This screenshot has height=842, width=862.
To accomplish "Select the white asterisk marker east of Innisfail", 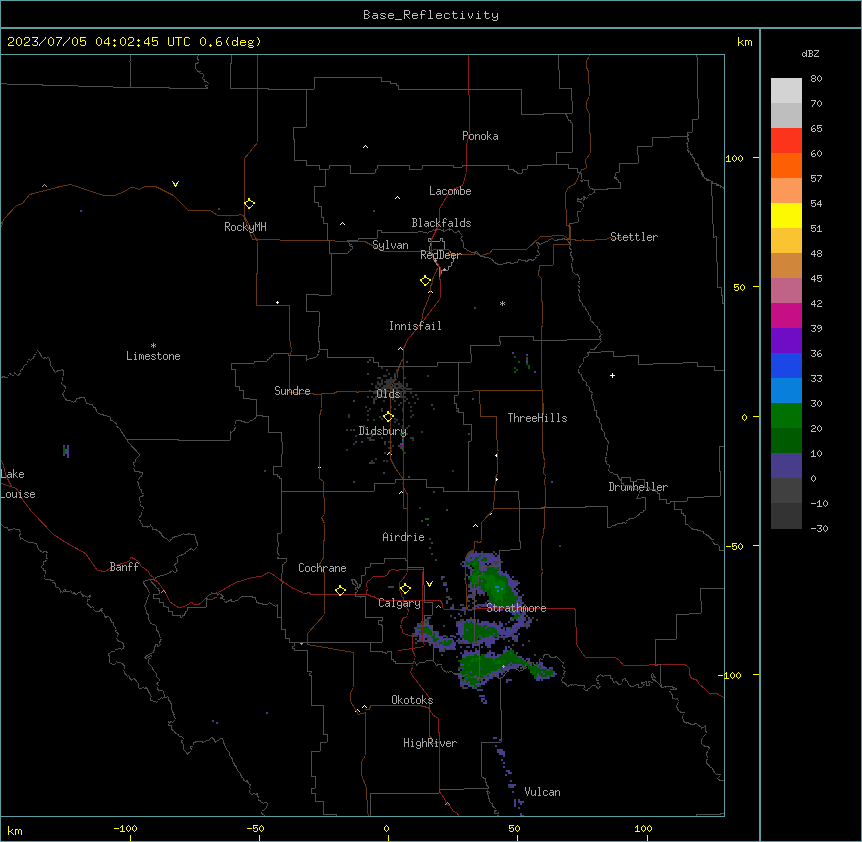I will (502, 303).
